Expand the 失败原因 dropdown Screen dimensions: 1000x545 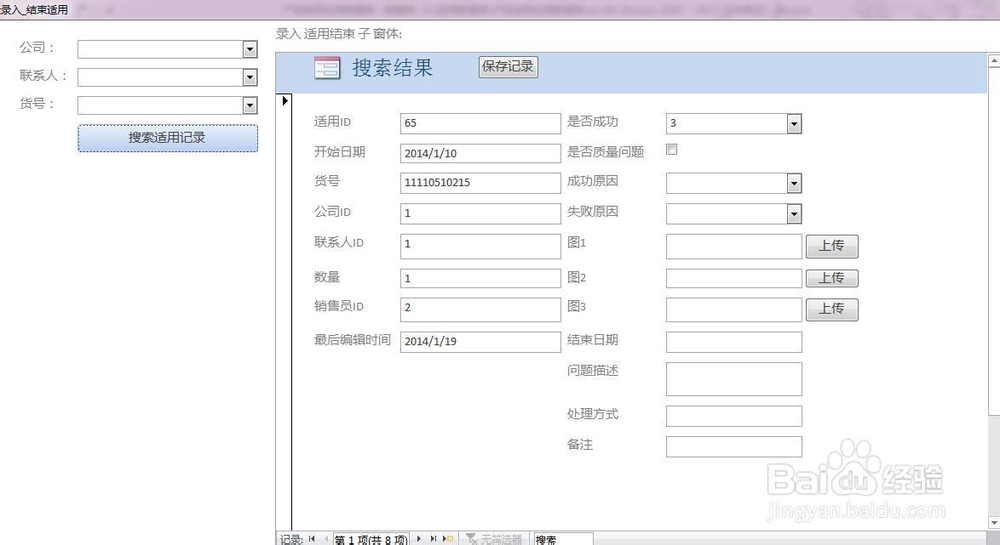[x=794, y=214]
